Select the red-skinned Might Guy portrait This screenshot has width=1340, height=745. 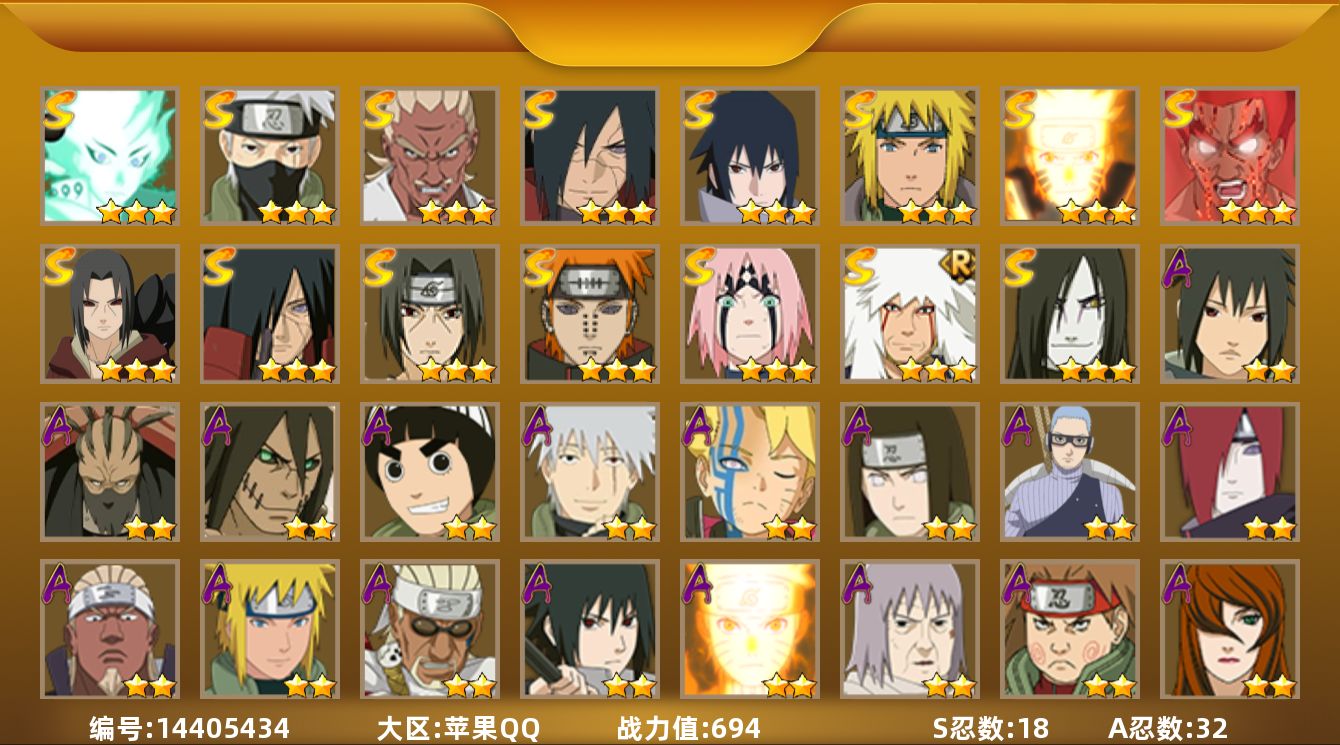[x=1229, y=155]
